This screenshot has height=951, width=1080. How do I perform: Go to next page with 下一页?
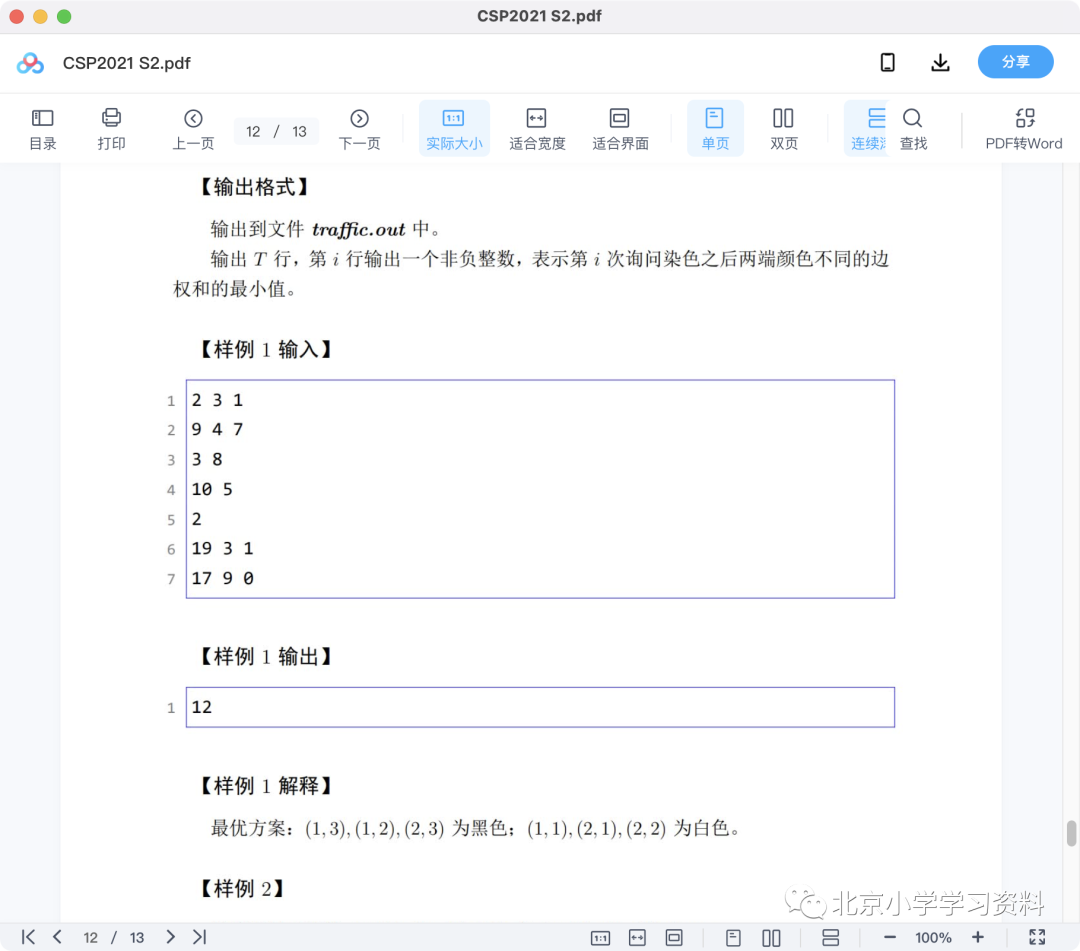pyautogui.click(x=359, y=129)
